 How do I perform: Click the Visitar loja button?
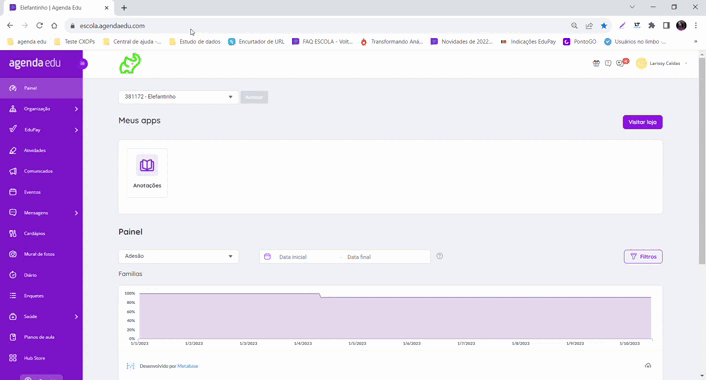(x=643, y=122)
